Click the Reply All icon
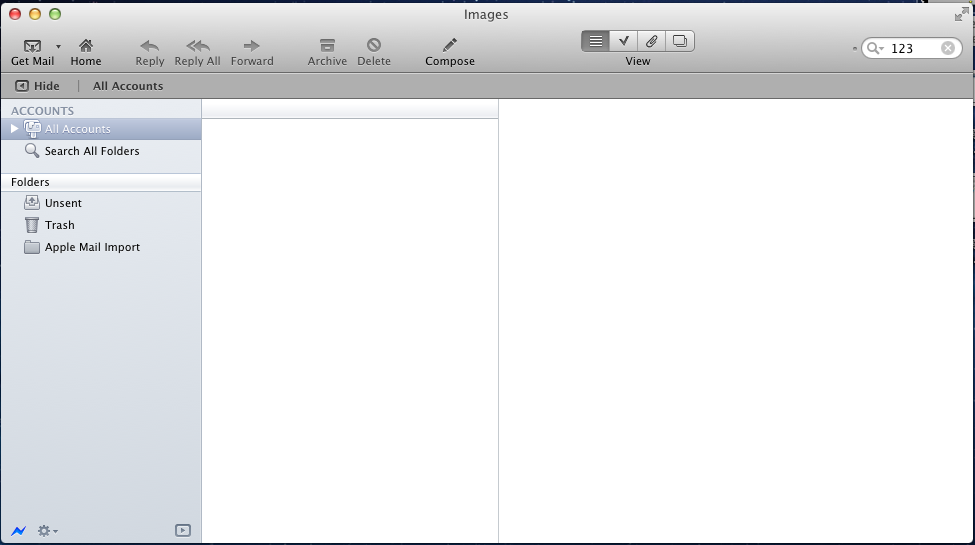This screenshot has width=975, height=545. pos(197,46)
